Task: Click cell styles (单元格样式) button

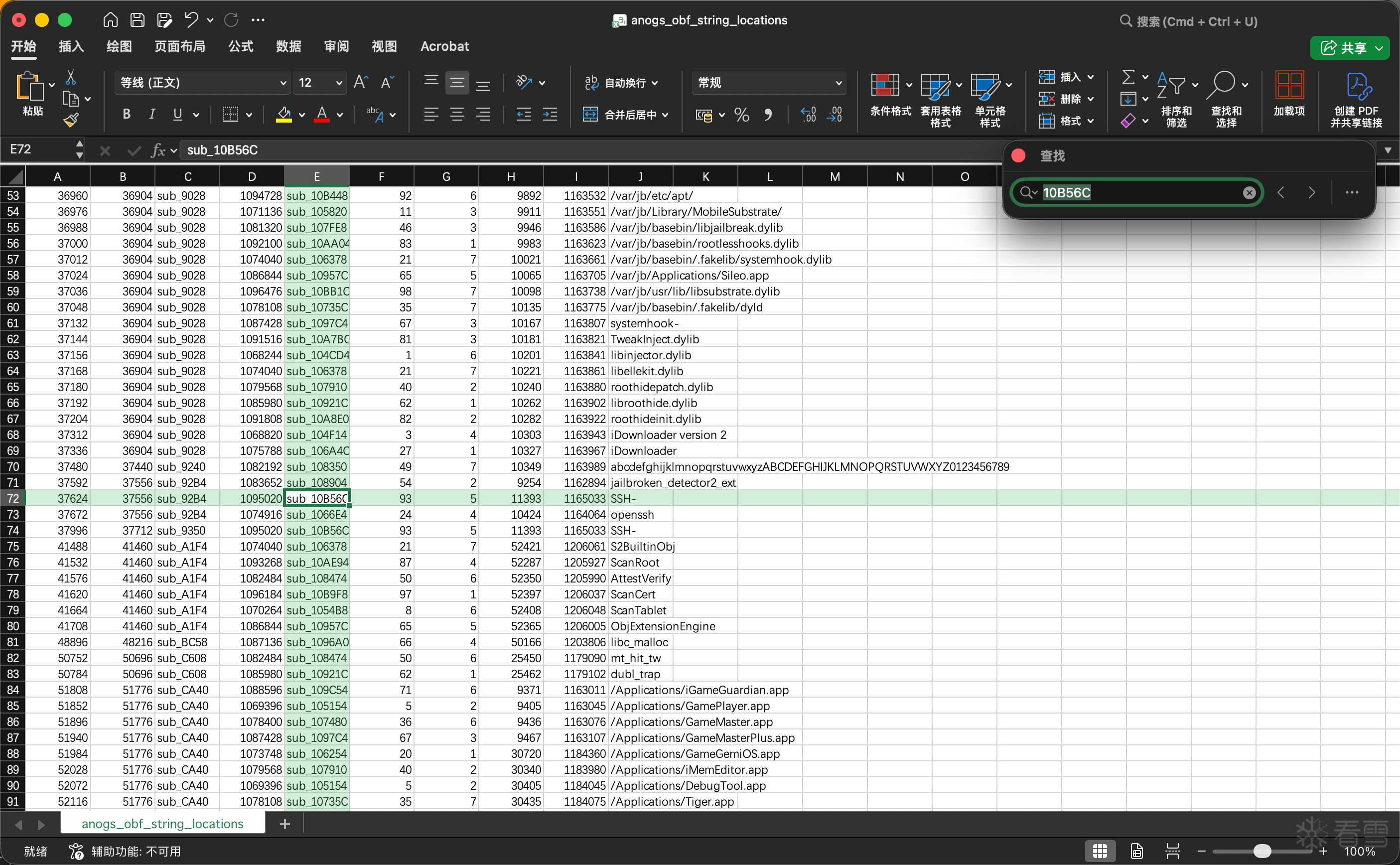Action: pos(990,100)
